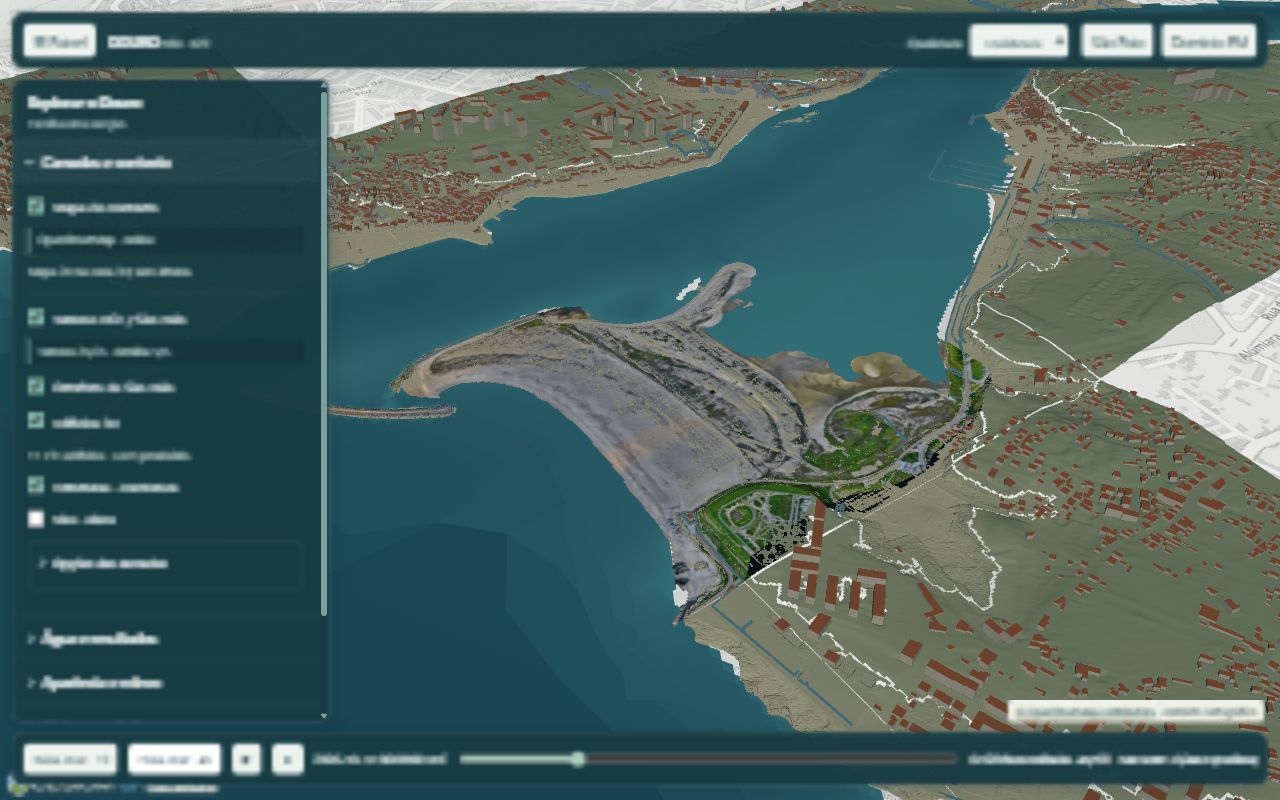This screenshot has height=800, width=1280.
Task: Click the dark field under the first checkbox
Action: click(165, 240)
